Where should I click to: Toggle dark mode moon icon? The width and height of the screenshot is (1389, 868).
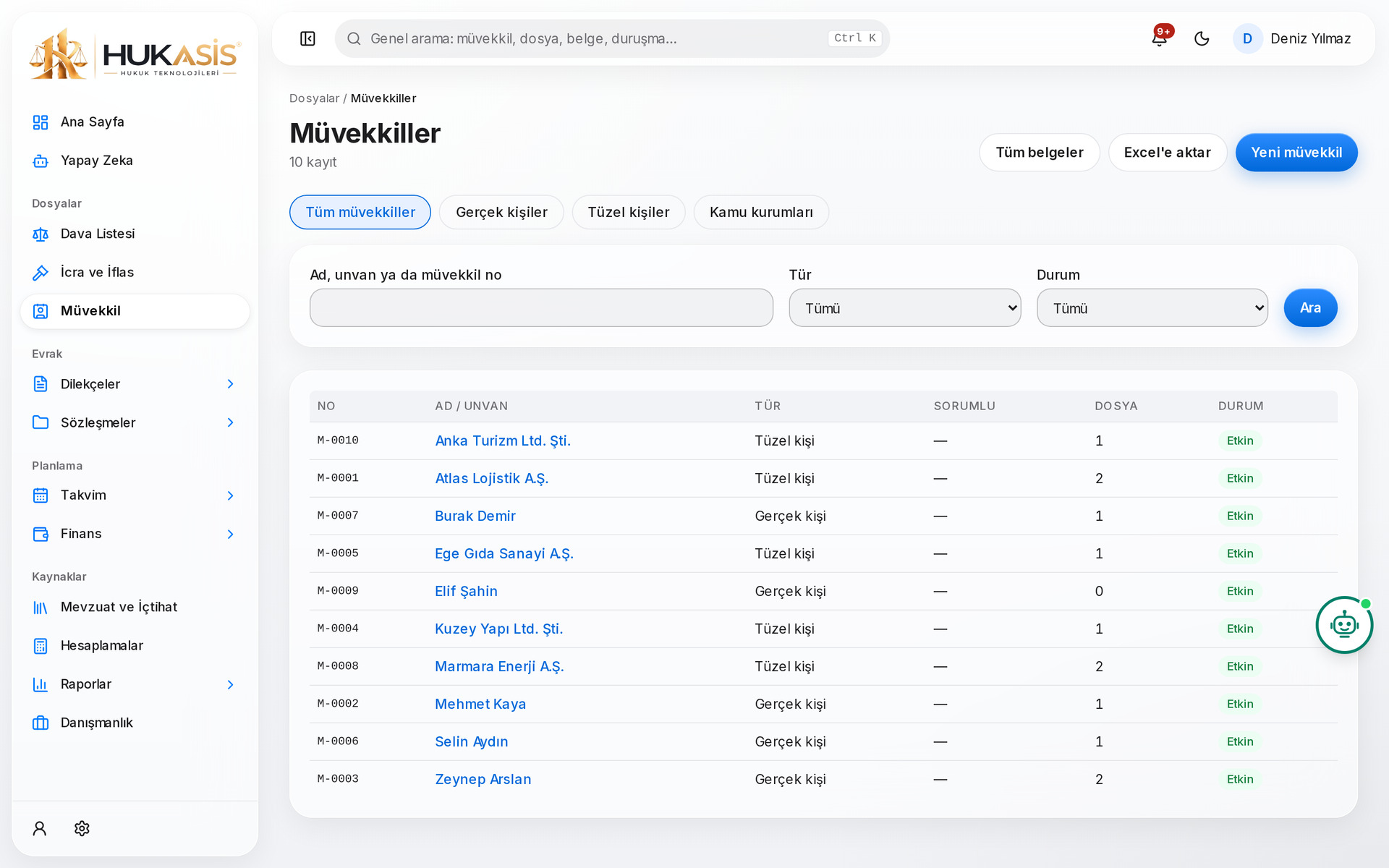point(1202,38)
